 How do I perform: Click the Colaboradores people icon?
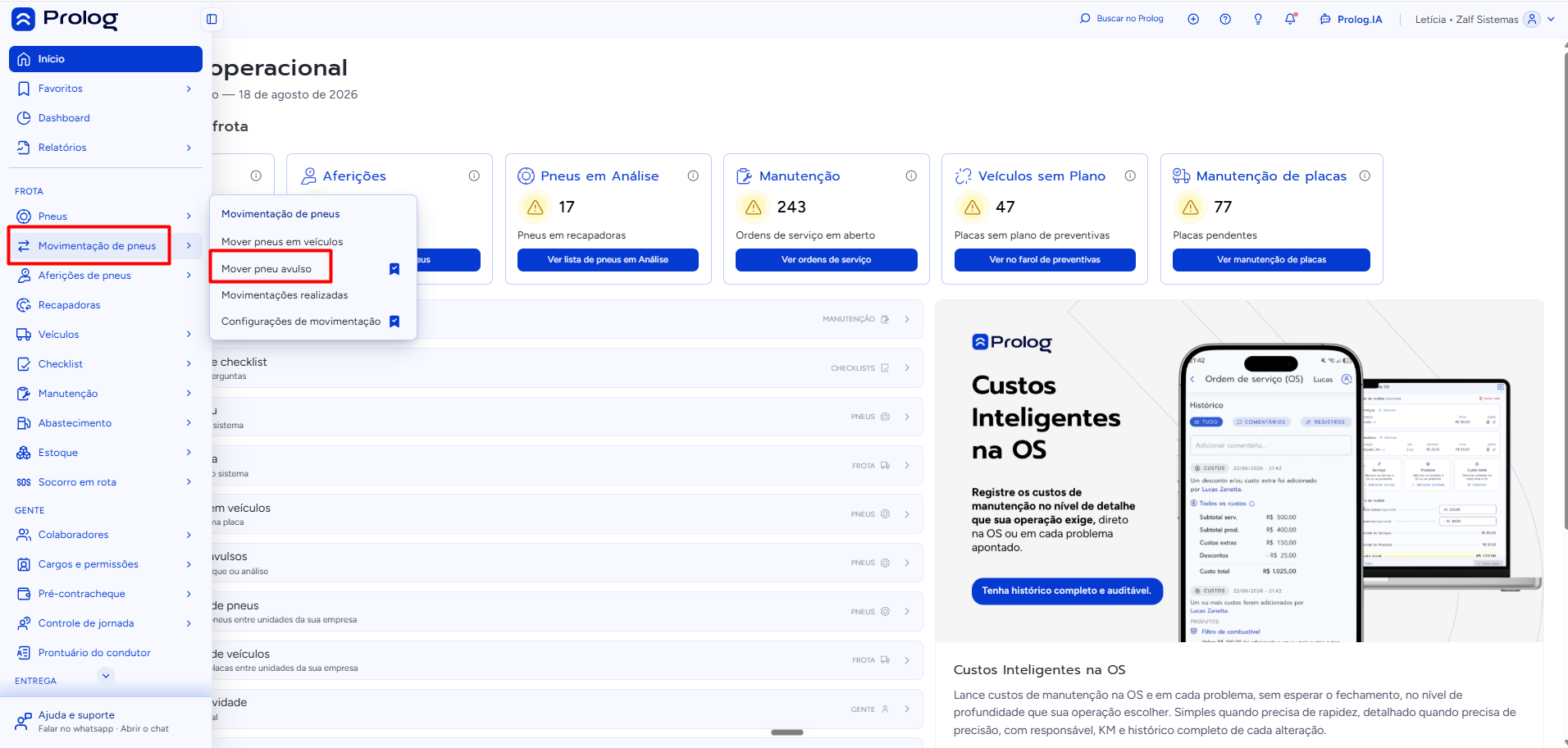[x=24, y=535]
